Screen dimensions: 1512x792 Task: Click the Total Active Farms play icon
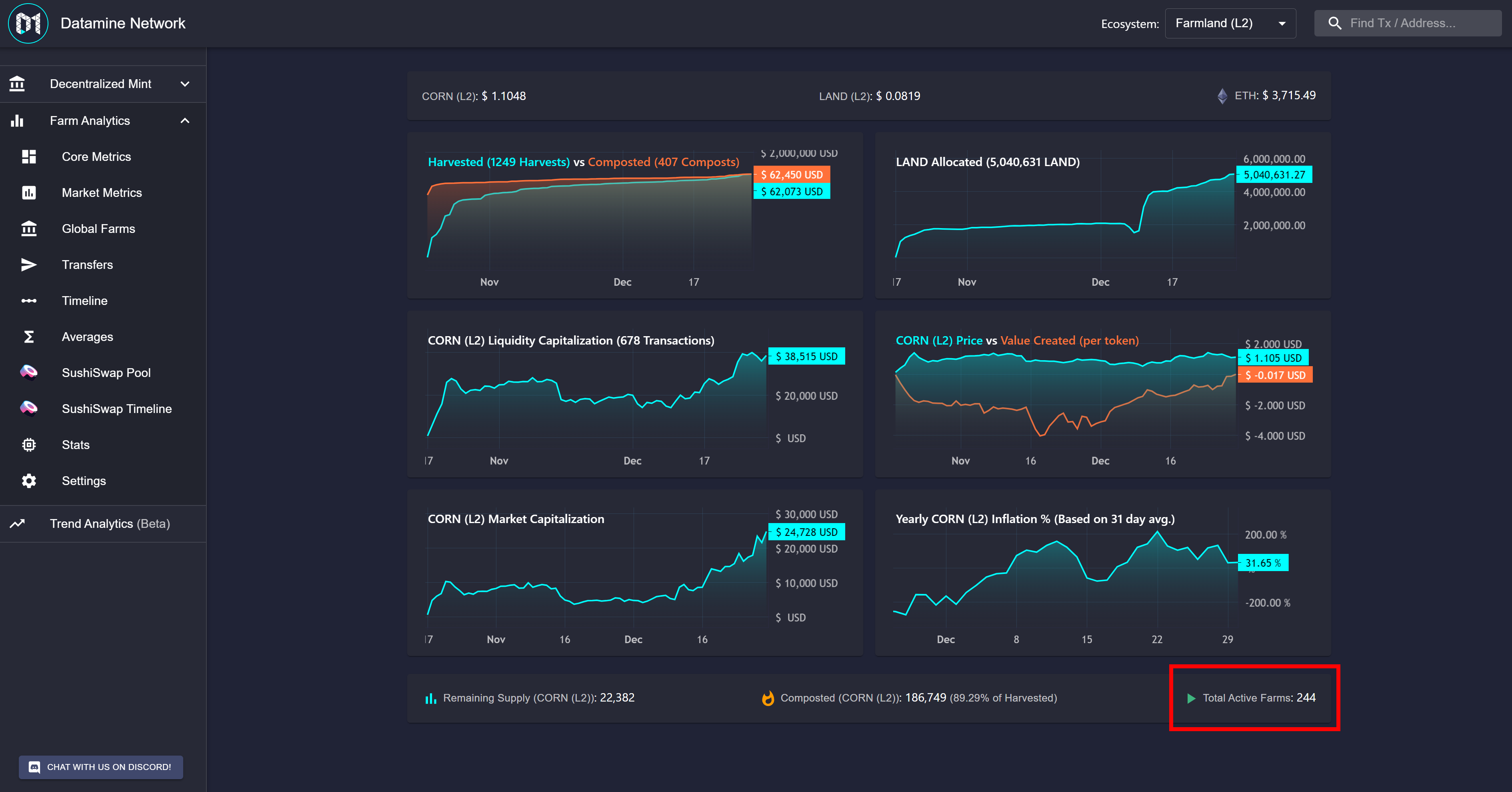click(1191, 698)
